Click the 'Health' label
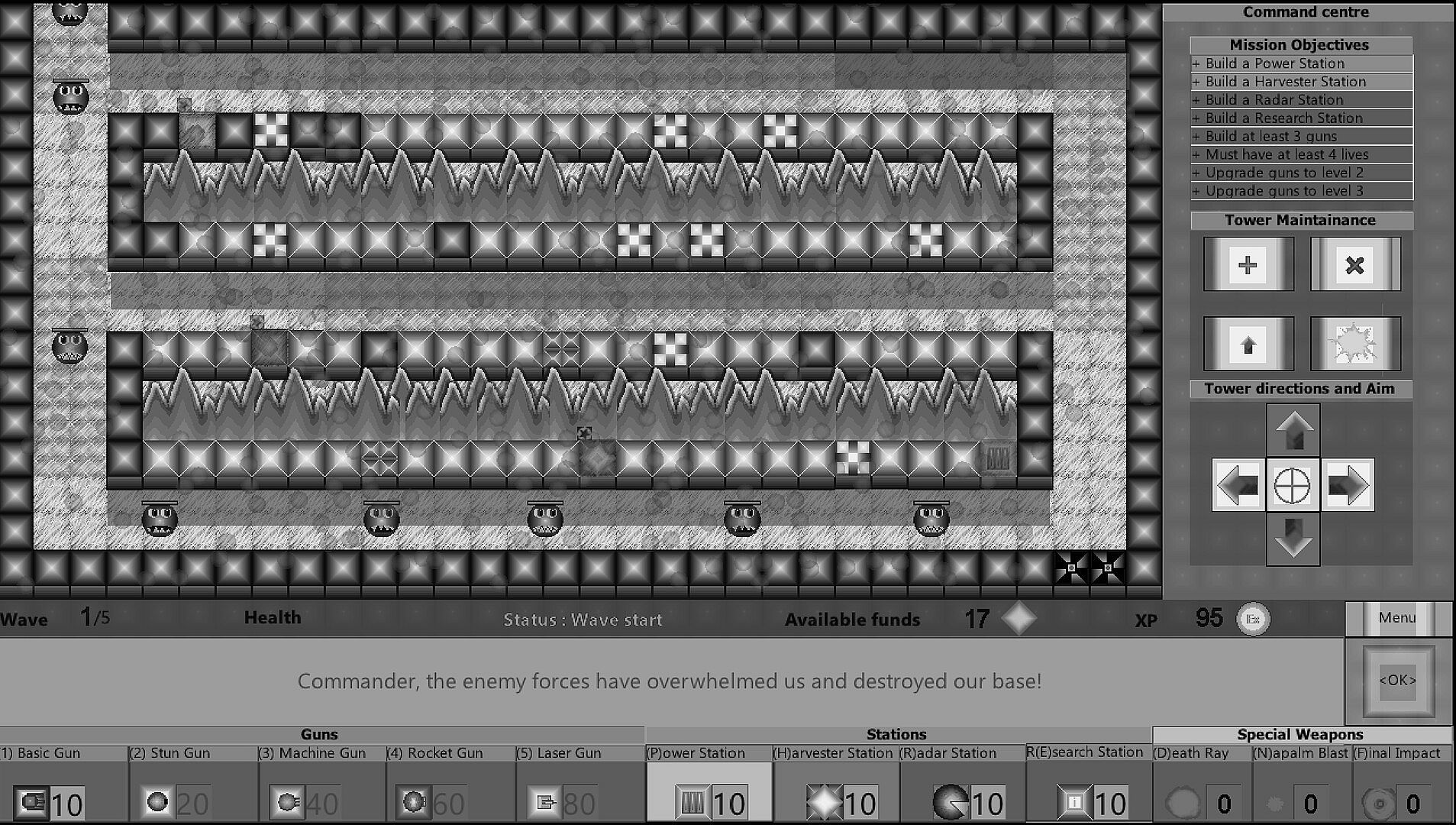 point(273,617)
